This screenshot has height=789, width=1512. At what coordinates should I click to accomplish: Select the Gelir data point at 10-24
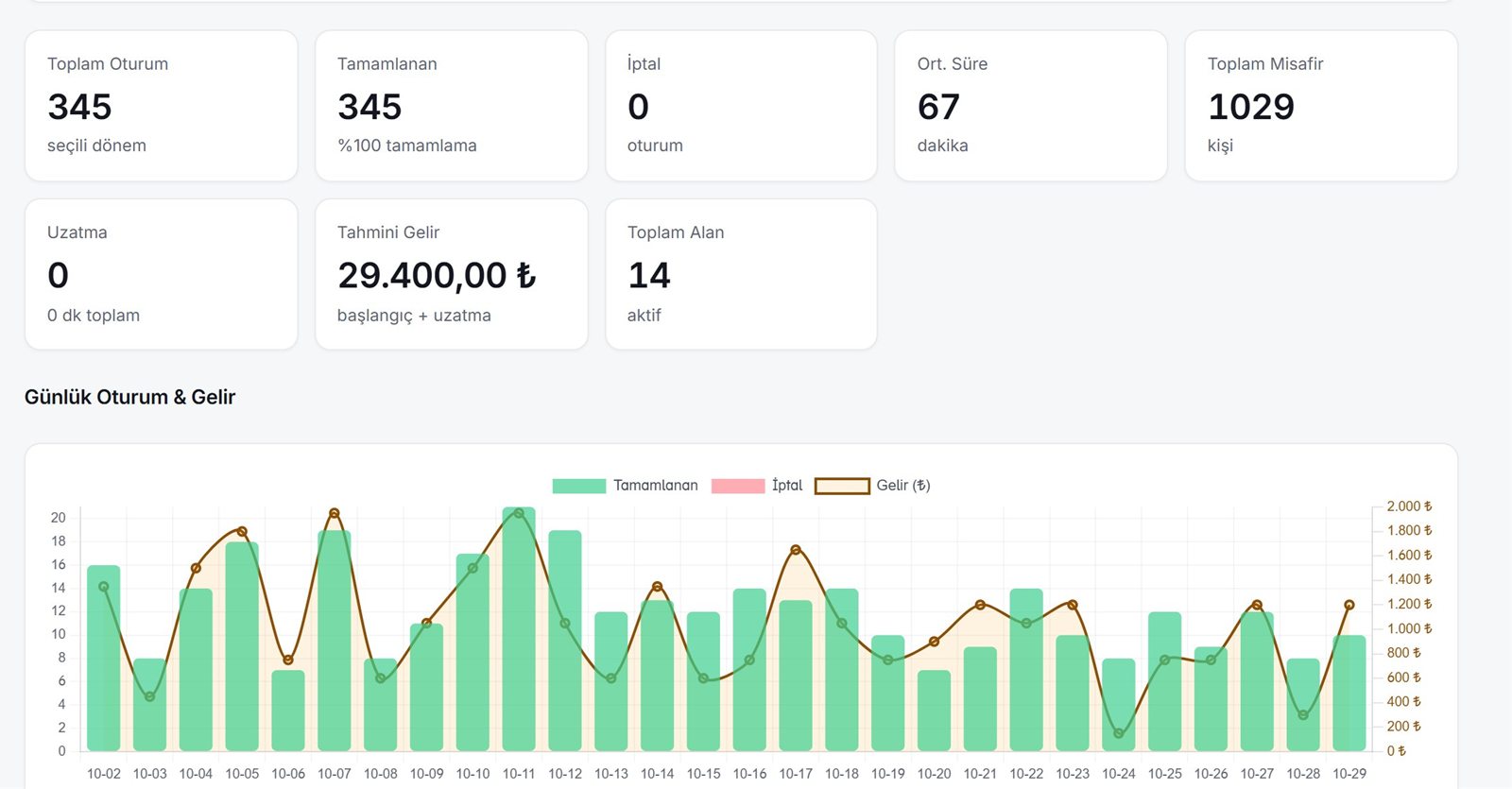[x=1119, y=733]
